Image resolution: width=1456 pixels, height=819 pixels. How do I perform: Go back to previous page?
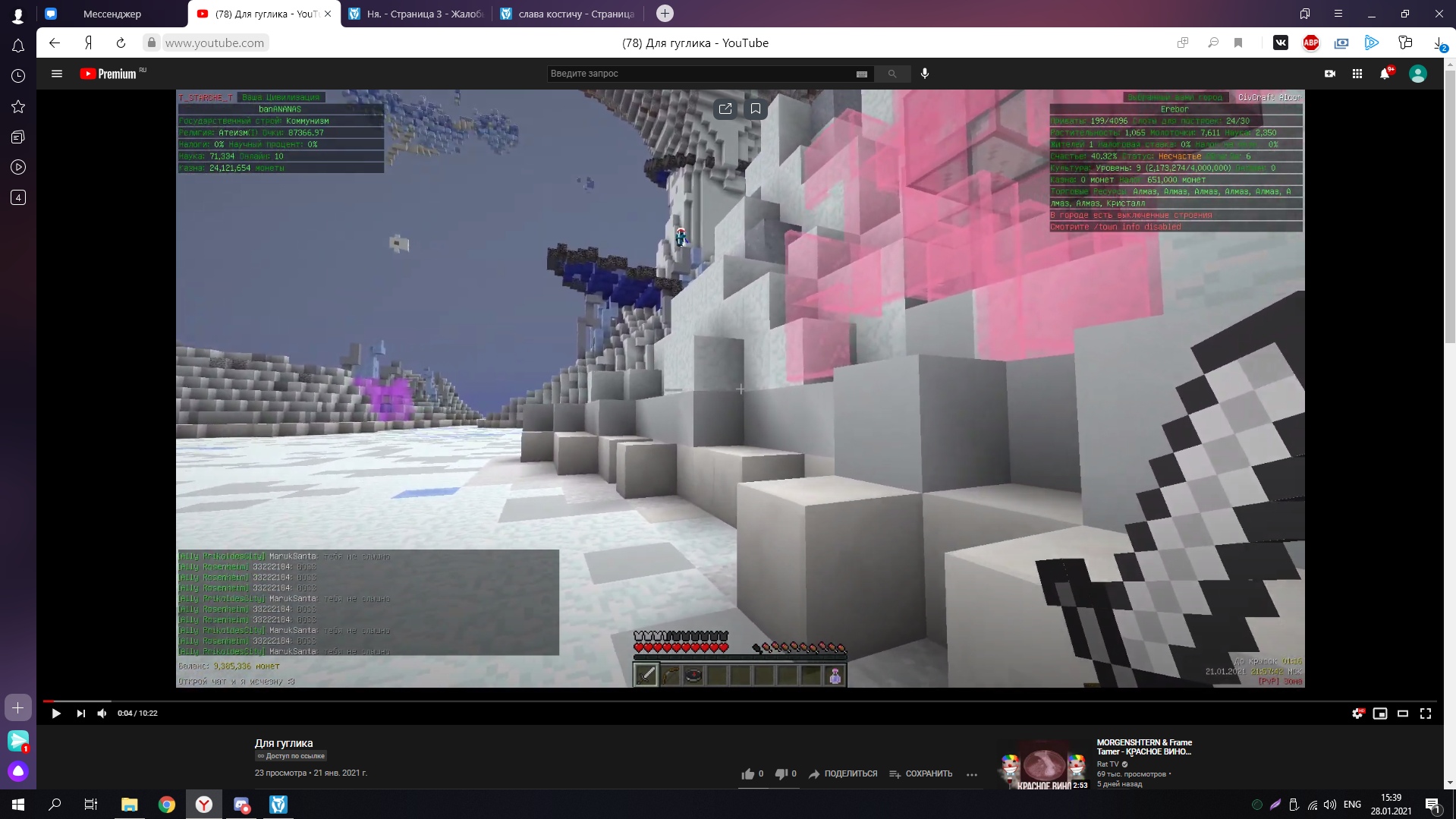coord(55,43)
